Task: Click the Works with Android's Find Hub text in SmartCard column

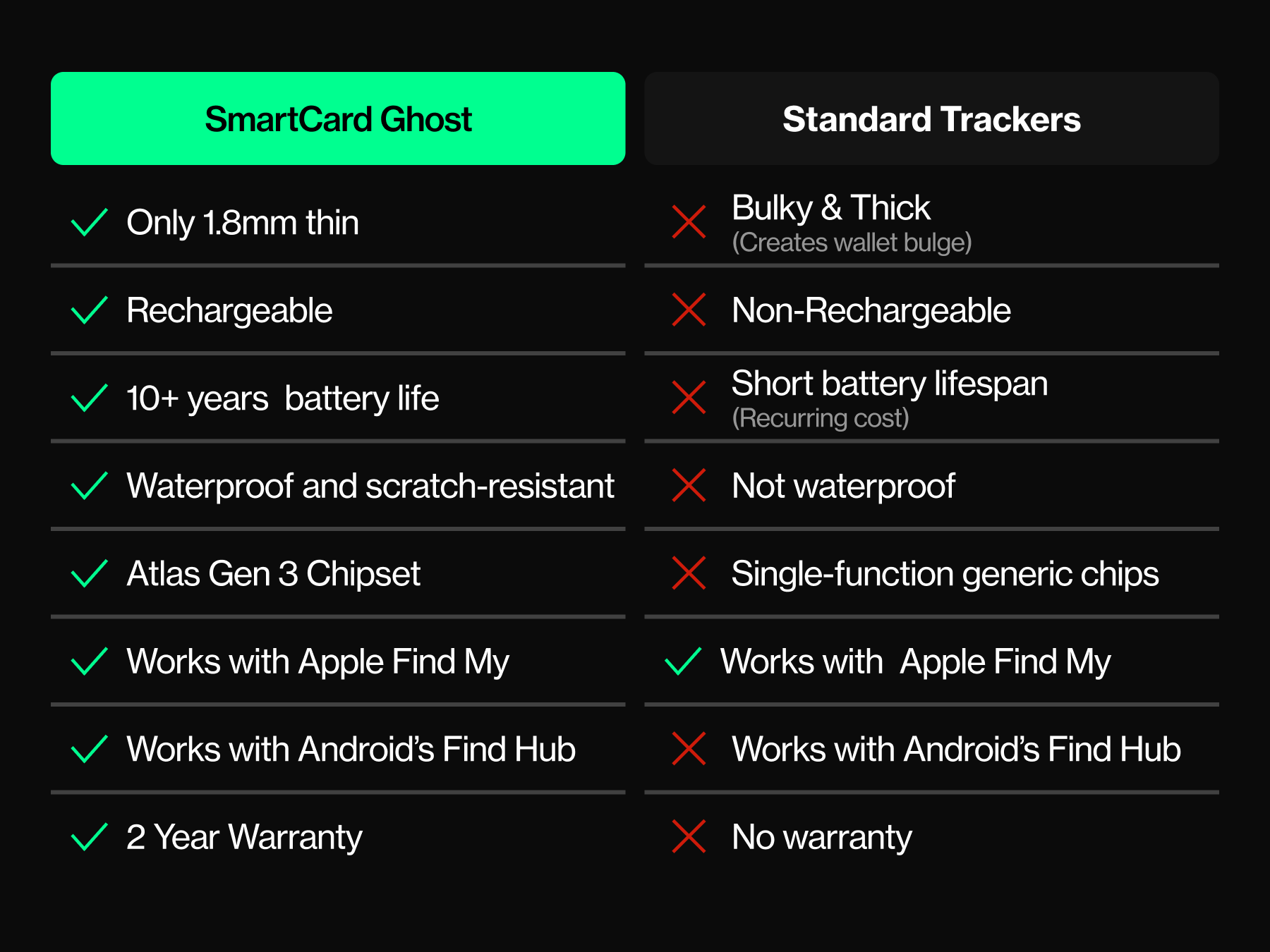Action: pos(351,749)
